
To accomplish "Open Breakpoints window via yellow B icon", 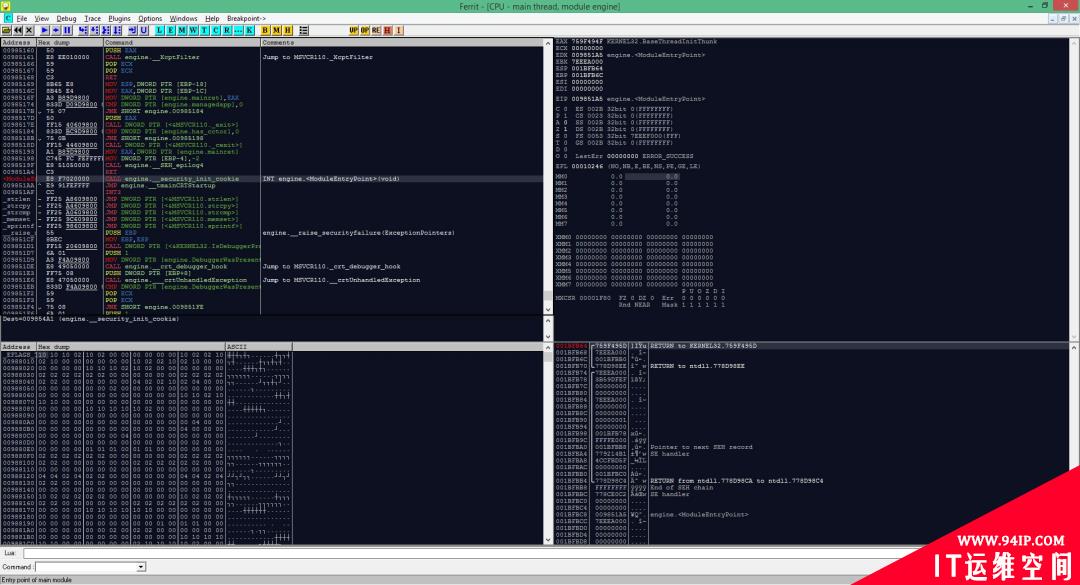I will pos(265,30).
